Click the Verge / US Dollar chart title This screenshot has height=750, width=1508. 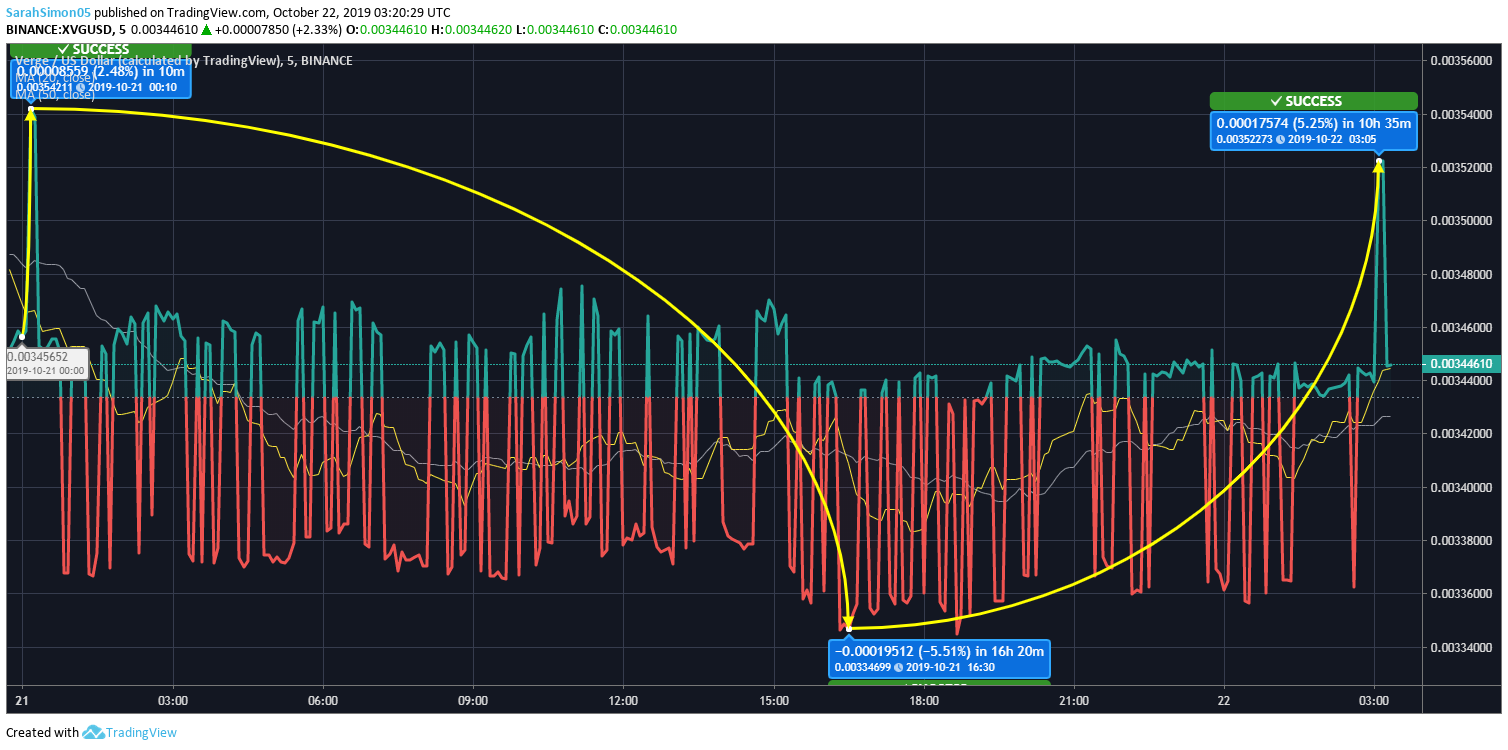coord(184,60)
